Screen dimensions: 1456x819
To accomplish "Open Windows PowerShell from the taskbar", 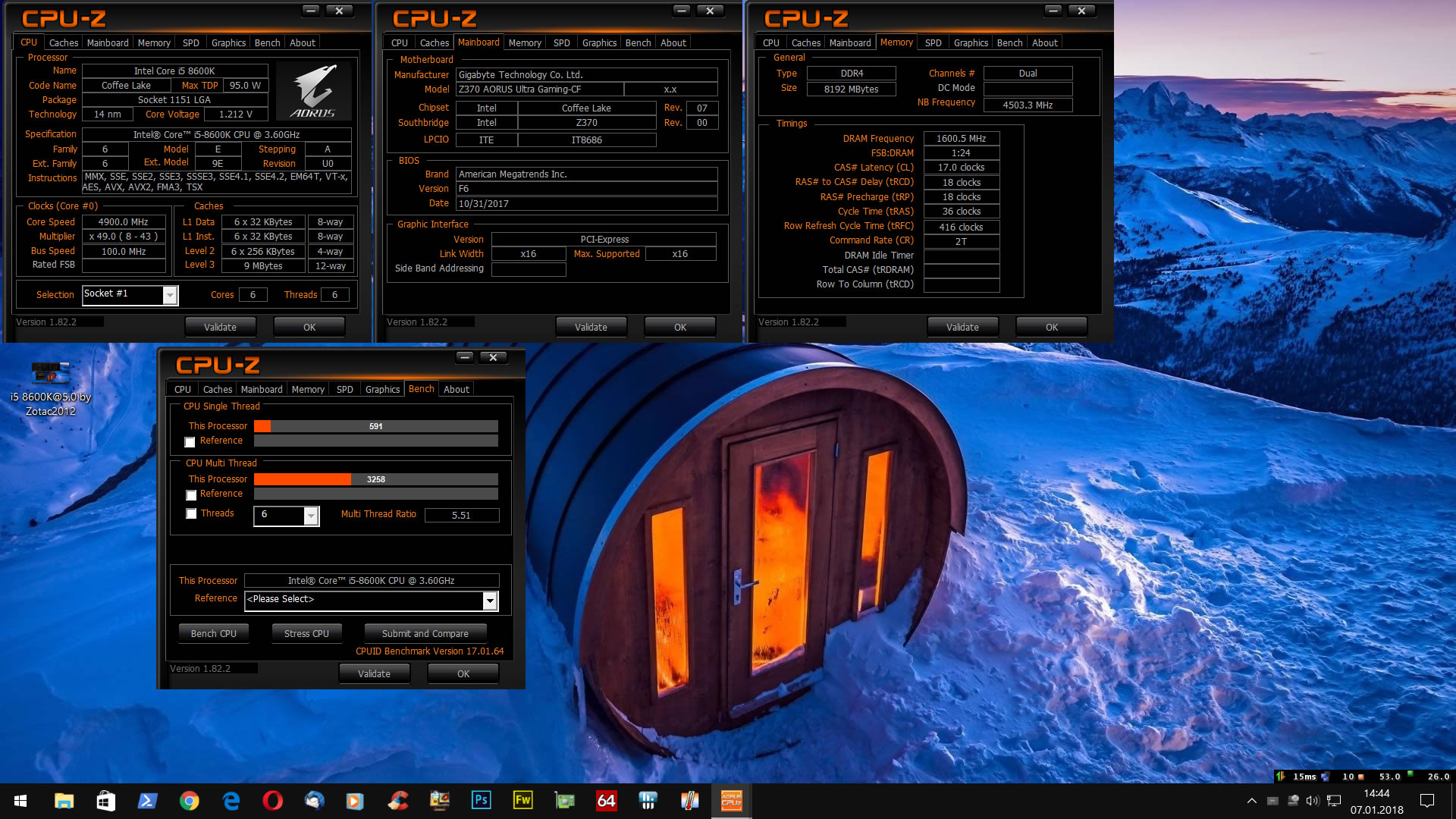I will tap(147, 801).
